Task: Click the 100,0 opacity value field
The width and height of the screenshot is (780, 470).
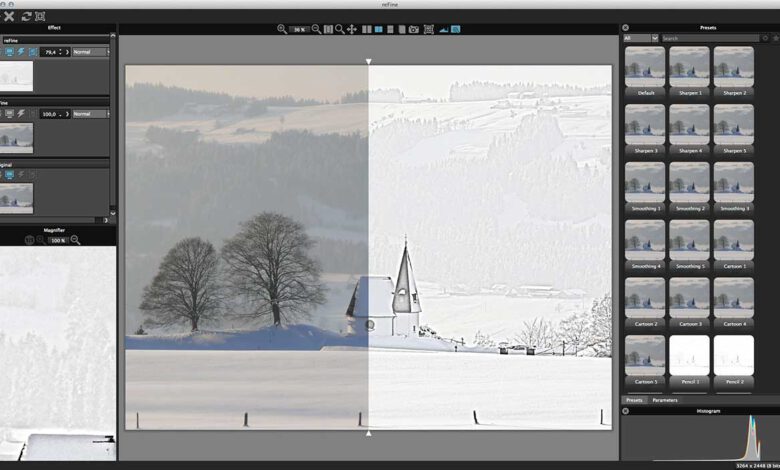Action: click(49, 114)
